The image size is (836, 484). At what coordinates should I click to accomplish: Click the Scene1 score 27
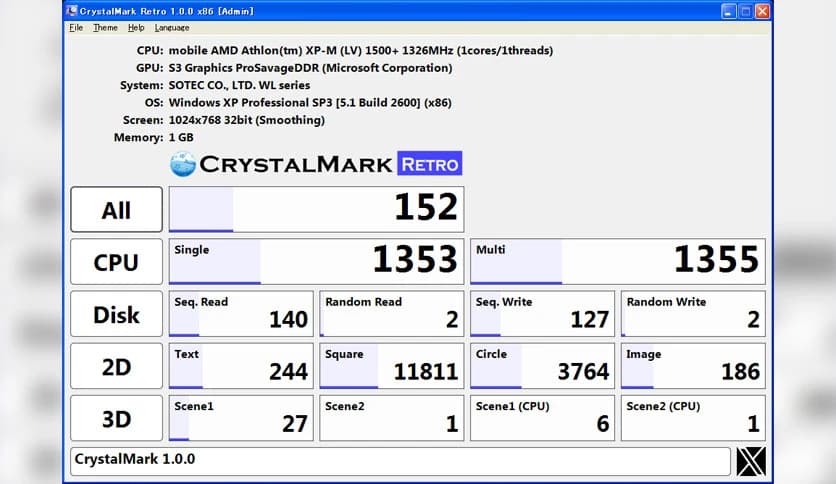tap(241, 418)
